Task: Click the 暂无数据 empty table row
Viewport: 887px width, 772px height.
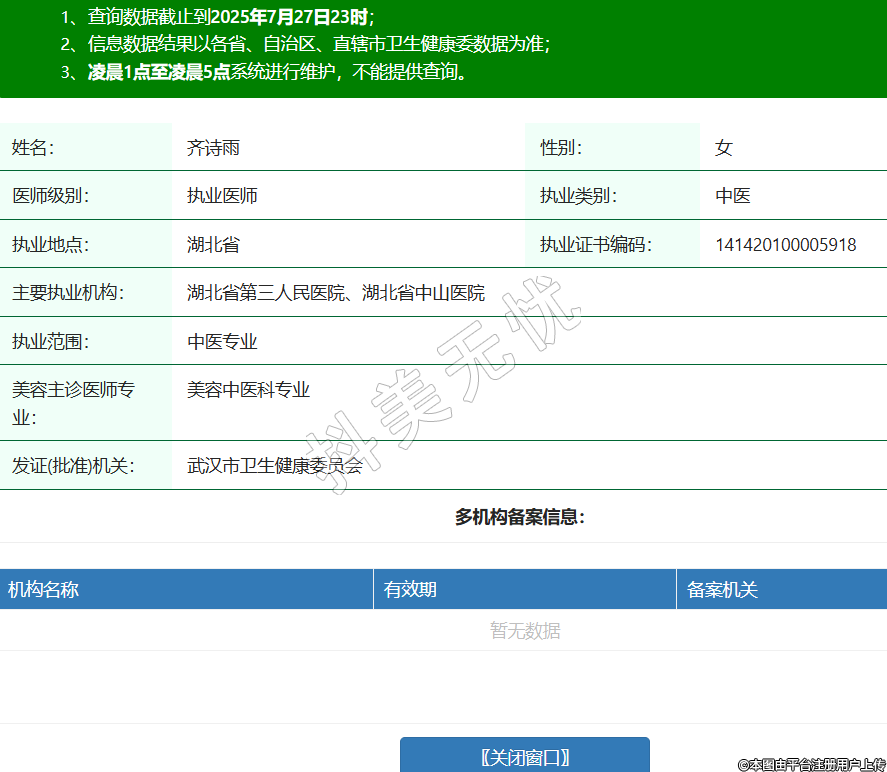Action: [525, 631]
